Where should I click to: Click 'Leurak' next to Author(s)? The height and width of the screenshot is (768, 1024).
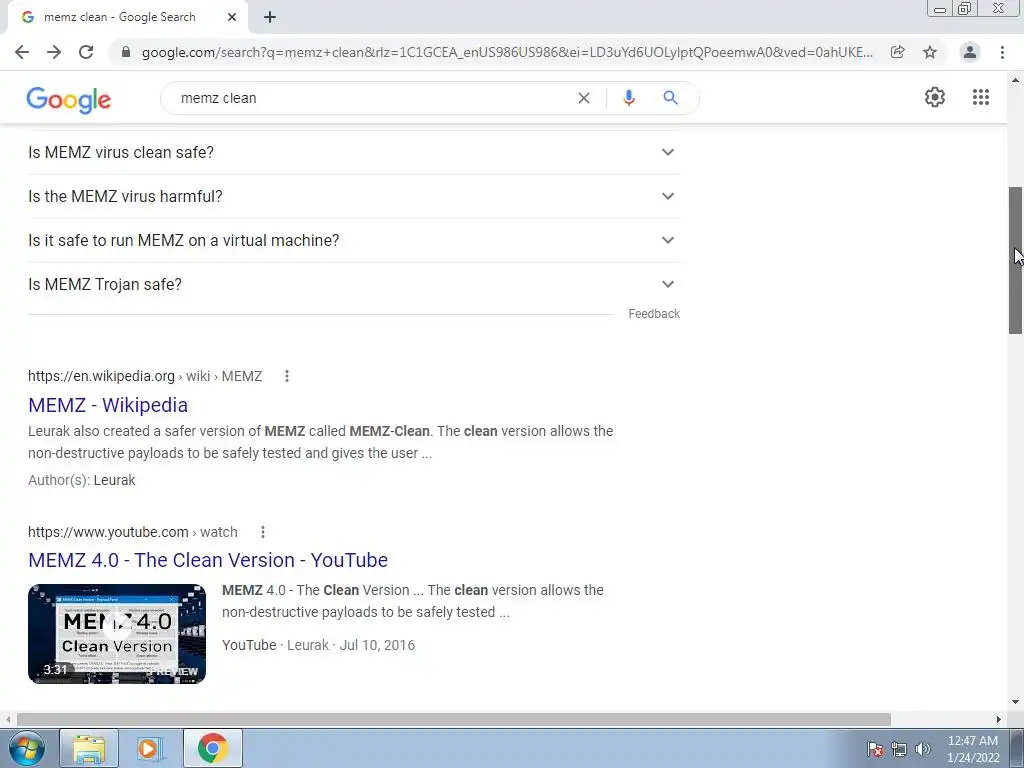coord(114,480)
